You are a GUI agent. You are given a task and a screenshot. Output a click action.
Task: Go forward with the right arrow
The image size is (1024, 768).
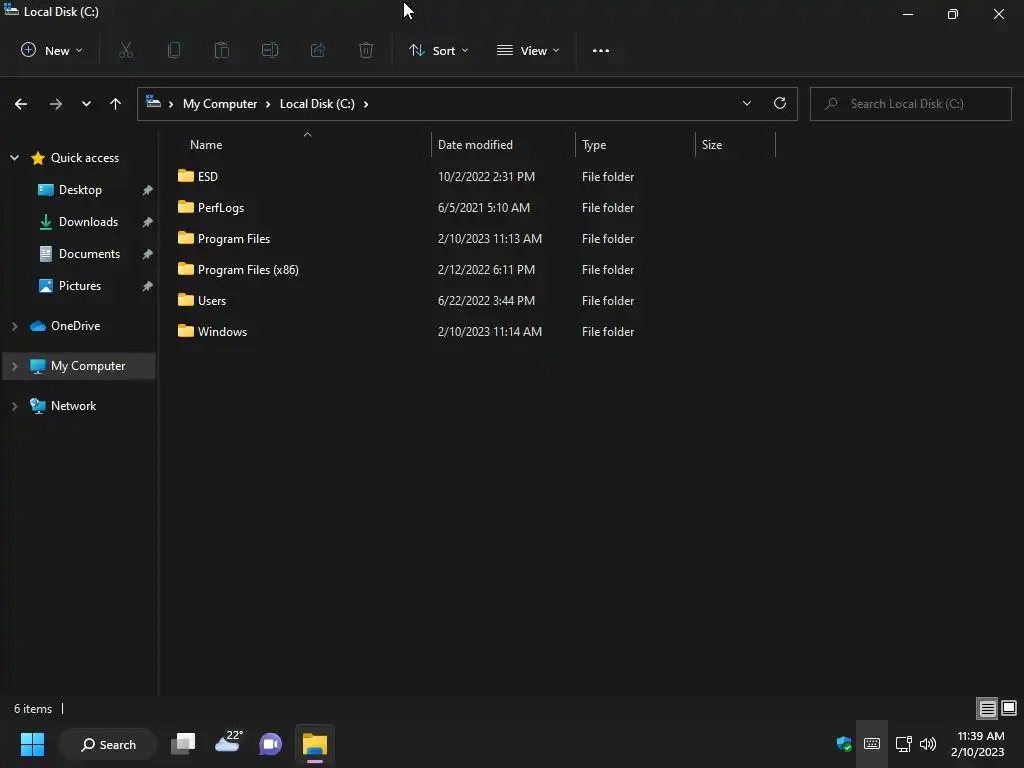tap(56, 104)
